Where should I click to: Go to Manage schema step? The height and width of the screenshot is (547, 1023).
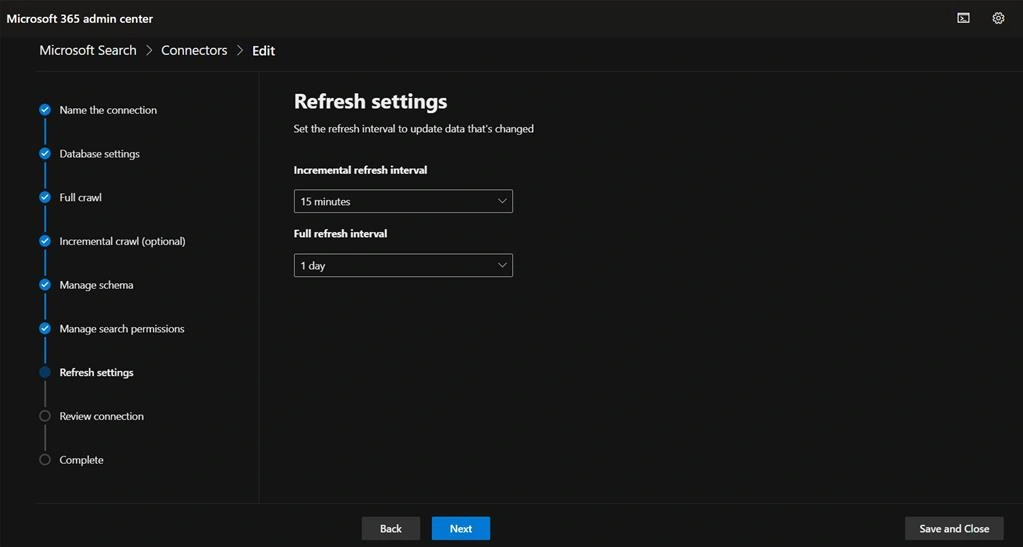tap(96, 285)
